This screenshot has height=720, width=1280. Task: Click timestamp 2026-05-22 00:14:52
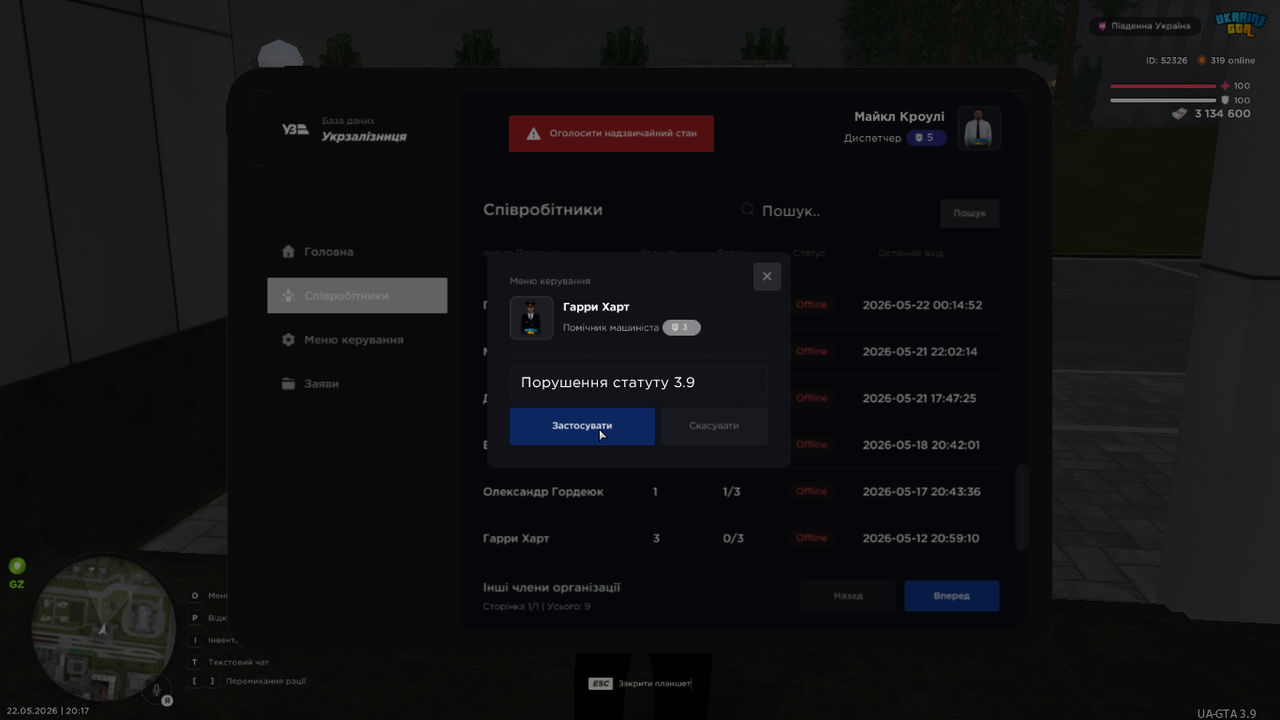[922, 306]
